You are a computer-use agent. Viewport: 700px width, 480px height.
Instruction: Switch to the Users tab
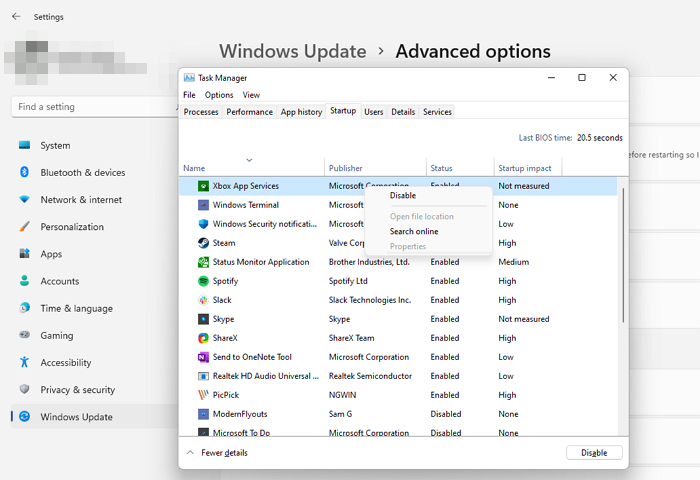(374, 112)
